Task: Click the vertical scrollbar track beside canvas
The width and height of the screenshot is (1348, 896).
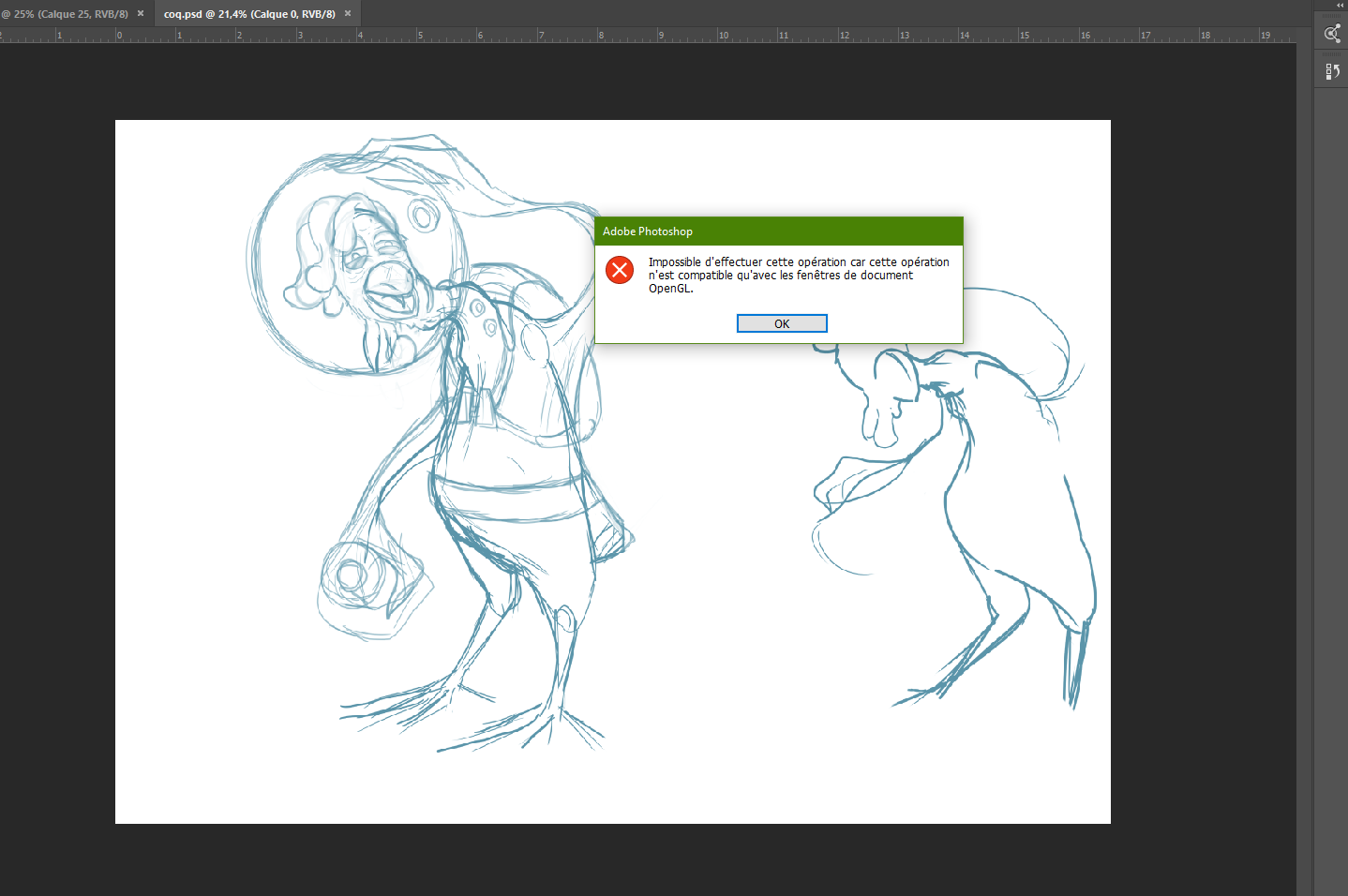Action: (x=1305, y=469)
